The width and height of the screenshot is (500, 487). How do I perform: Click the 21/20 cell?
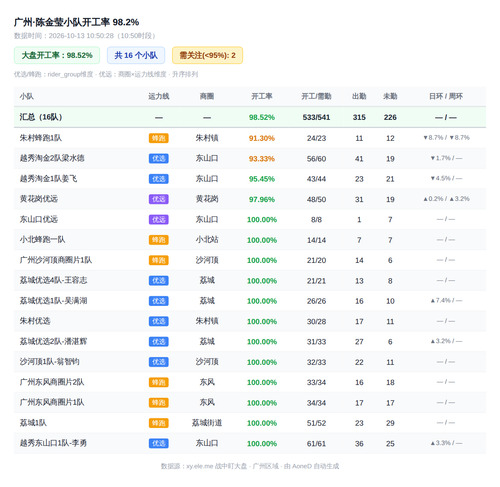316,260
